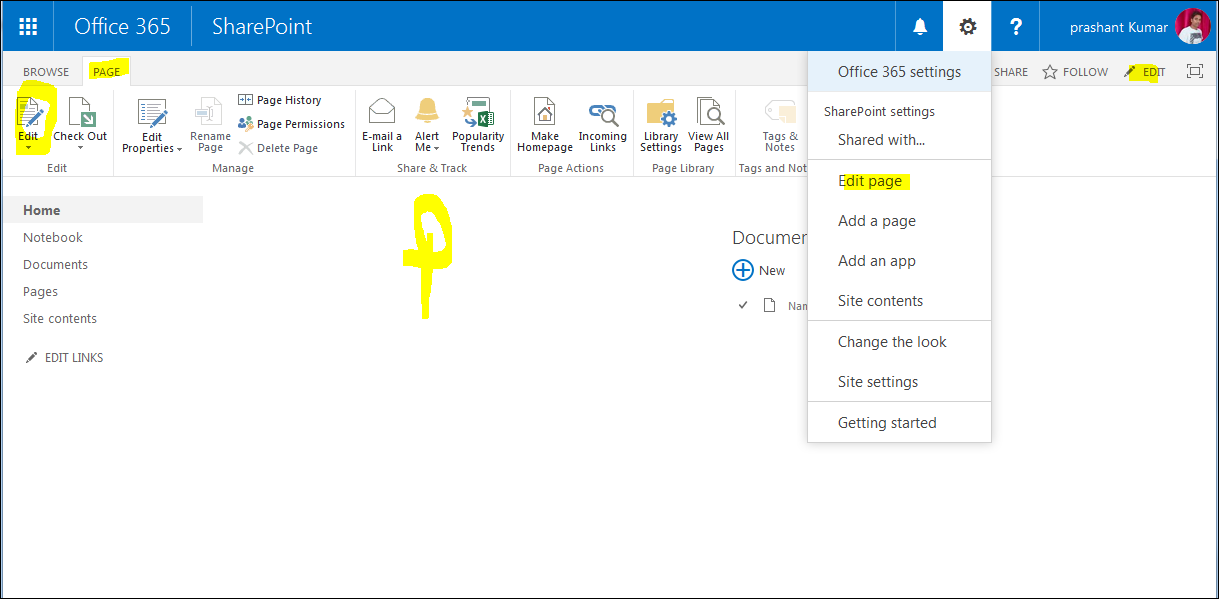Screen dimensions: 1219x599
Task: Open notifications bell
Action: 920,27
